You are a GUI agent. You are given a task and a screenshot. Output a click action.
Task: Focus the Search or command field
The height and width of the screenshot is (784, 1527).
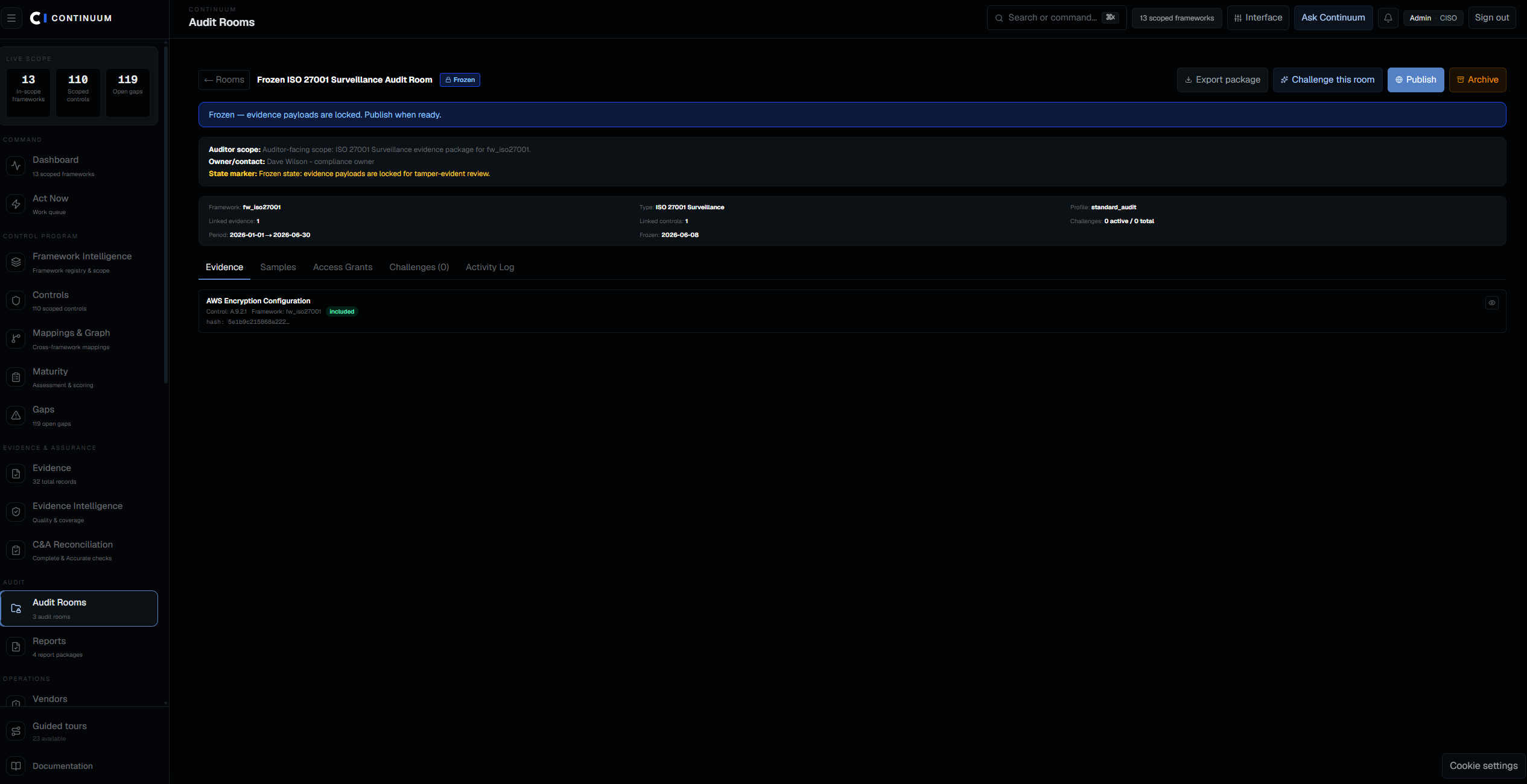1056,17
